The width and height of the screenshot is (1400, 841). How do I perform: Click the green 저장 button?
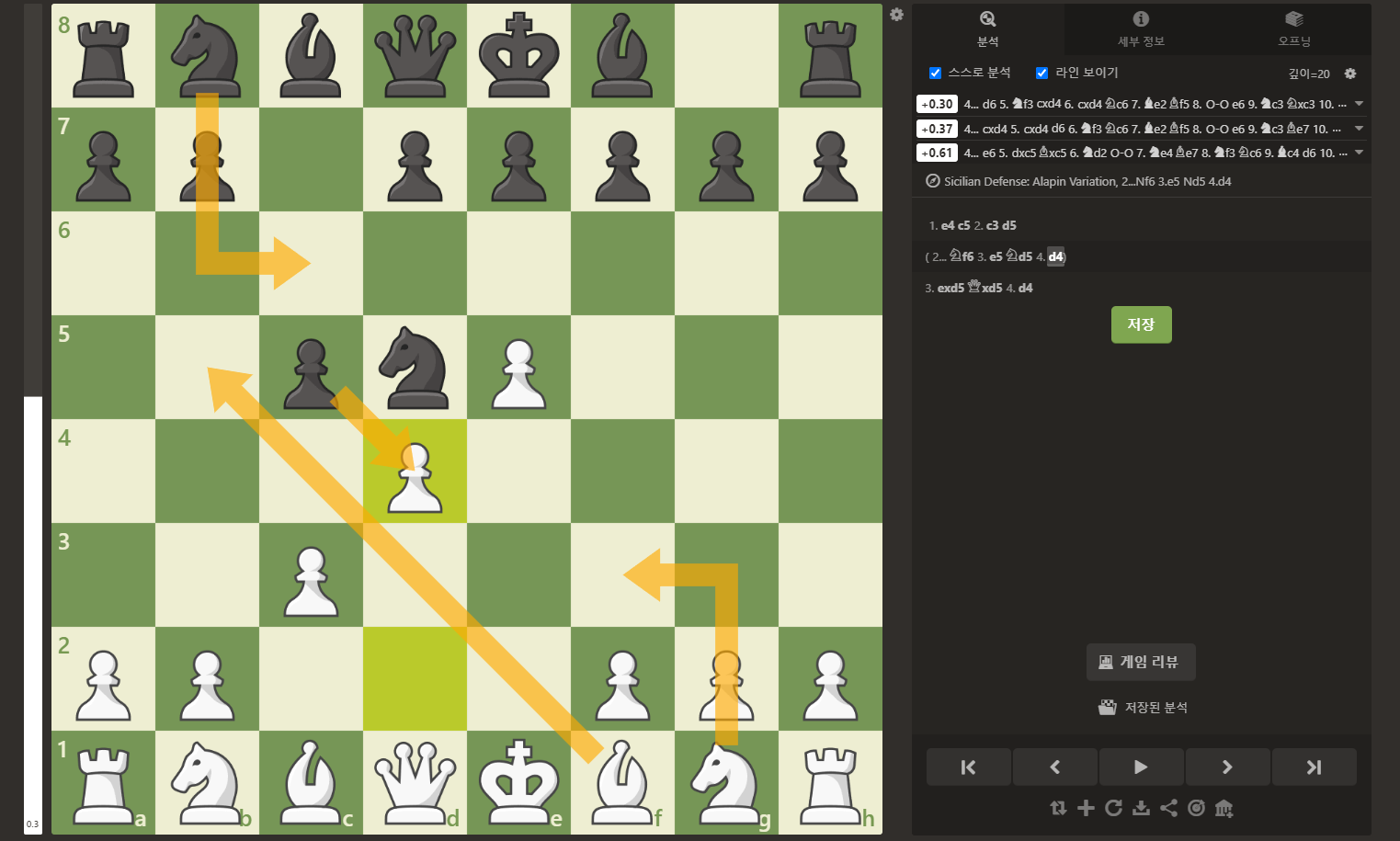(1141, 324)
